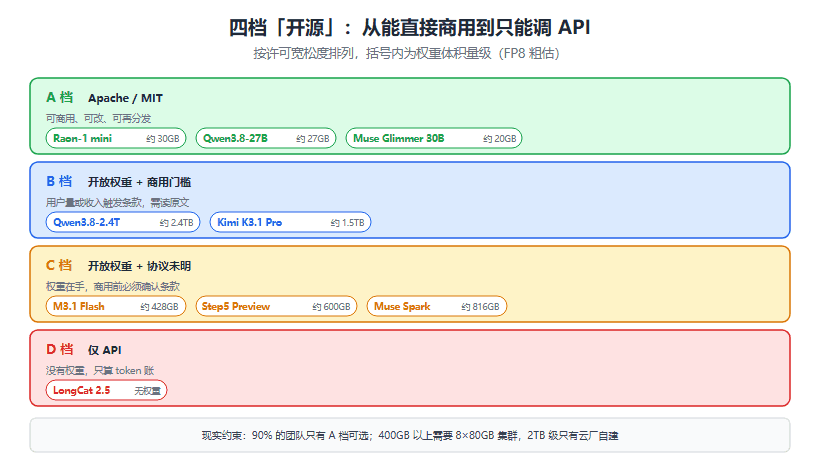
Task: Click the Muse Glimmer 30B chip
Action: 434,139
